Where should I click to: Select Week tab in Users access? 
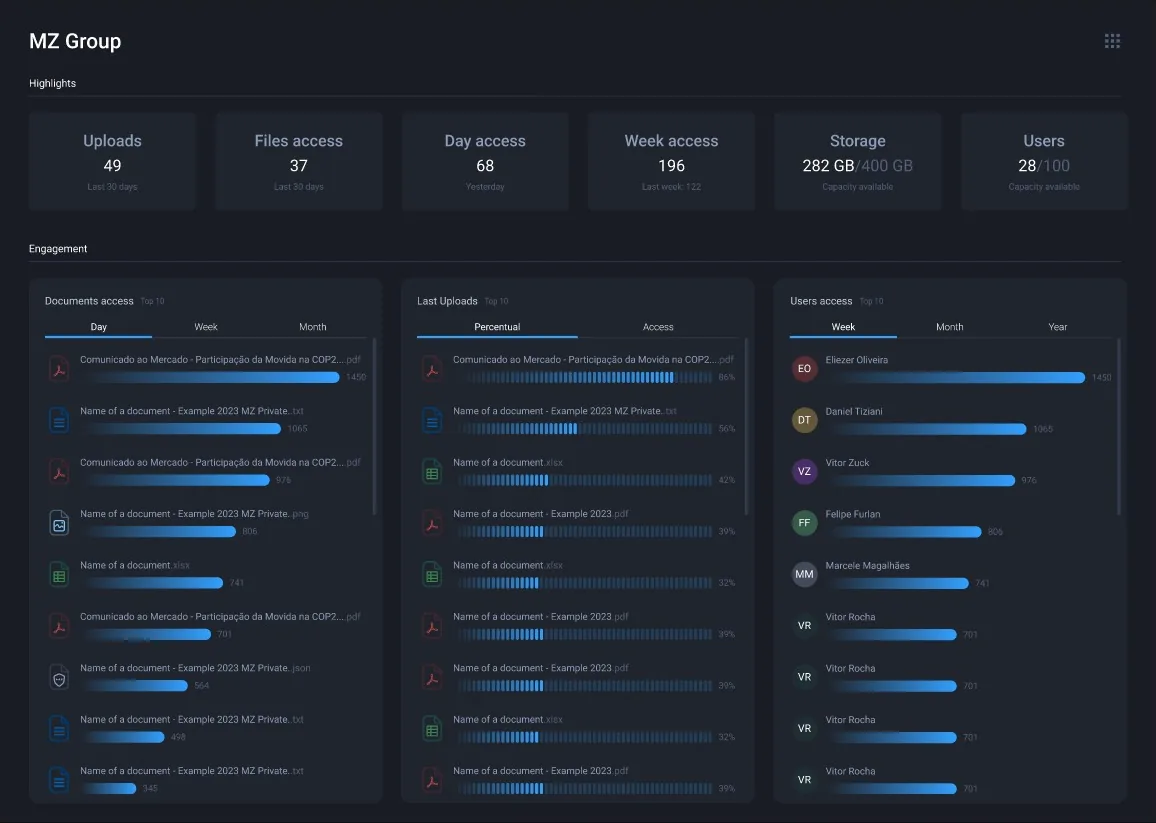tap(843, 327)
